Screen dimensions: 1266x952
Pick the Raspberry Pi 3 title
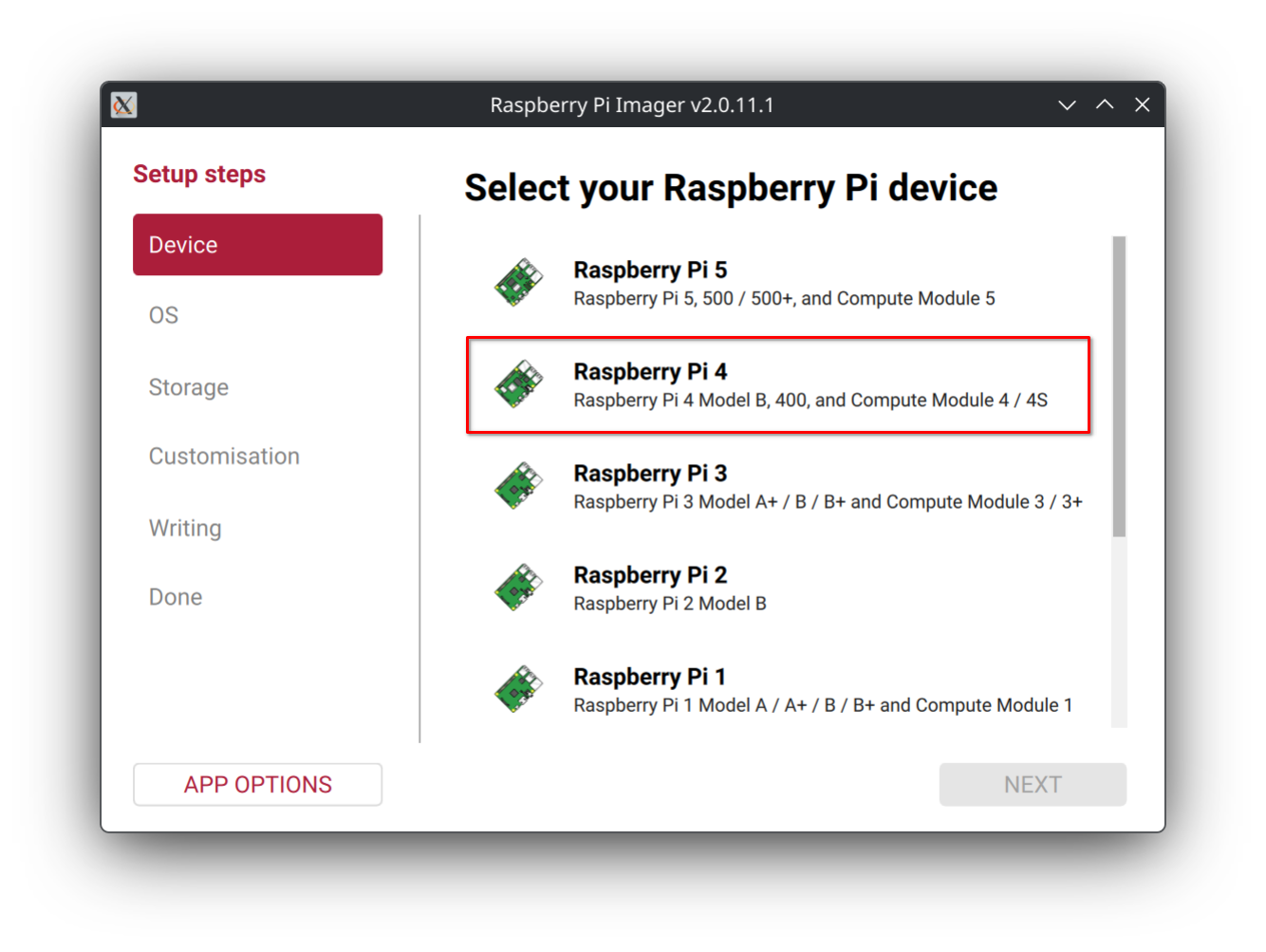click(x=650, y=474)
